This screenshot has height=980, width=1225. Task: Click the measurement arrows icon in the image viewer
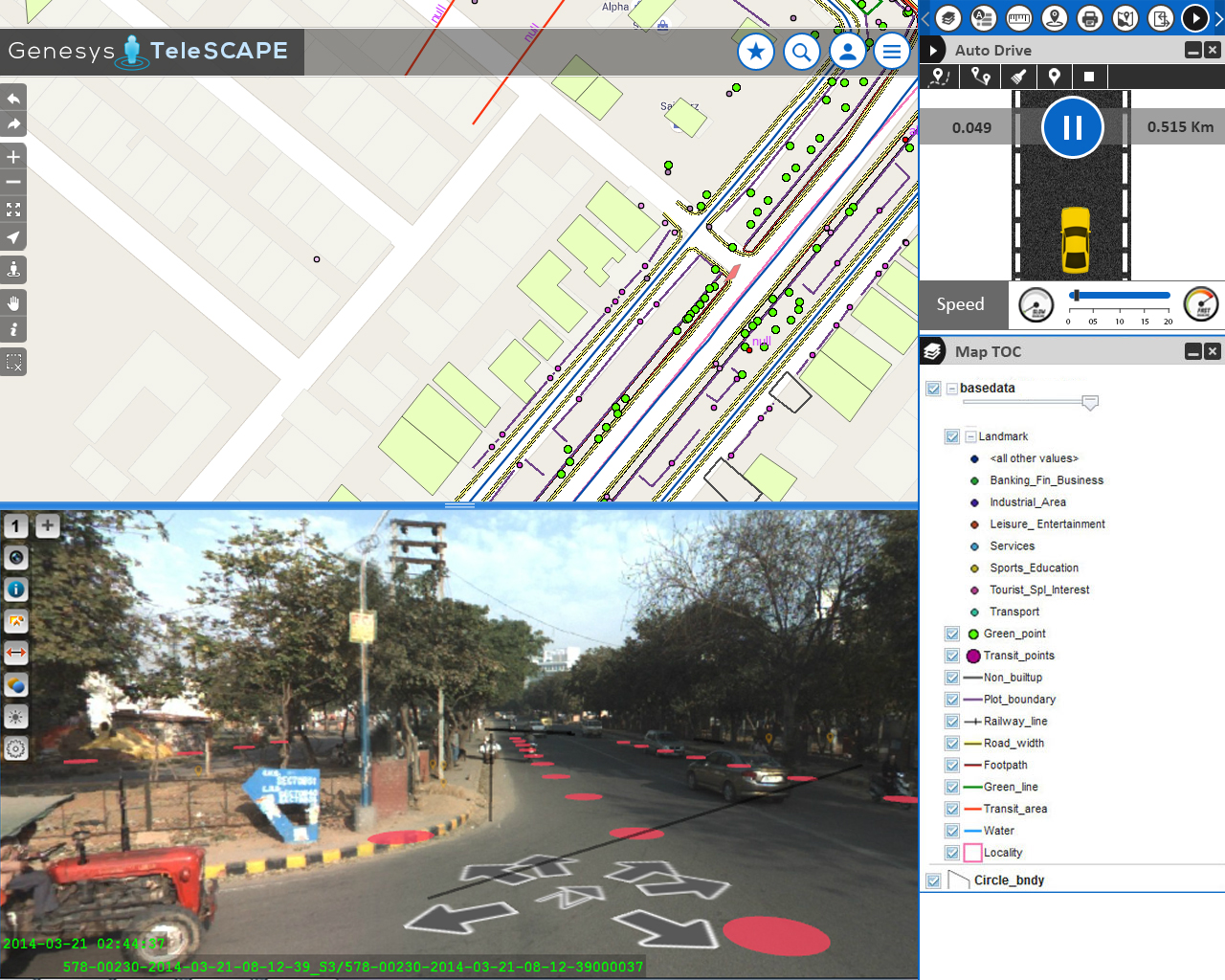coord(16,653)
